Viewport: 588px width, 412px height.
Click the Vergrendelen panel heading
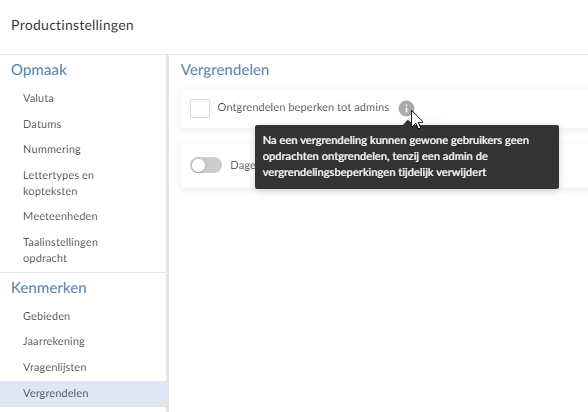[x=225, y=70]
